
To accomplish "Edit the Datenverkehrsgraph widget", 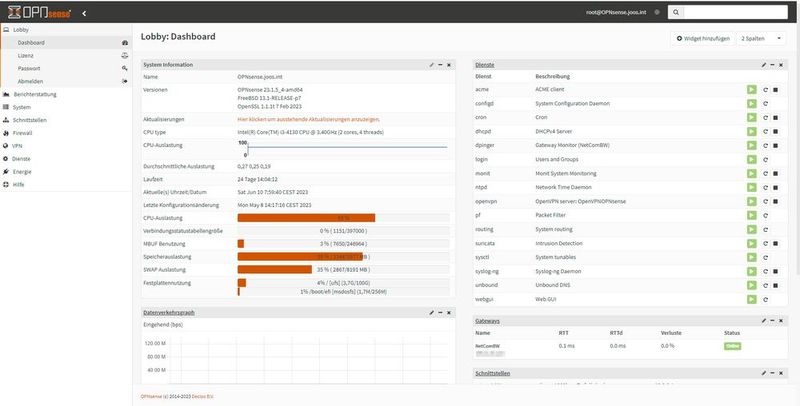I will (432, 312).
